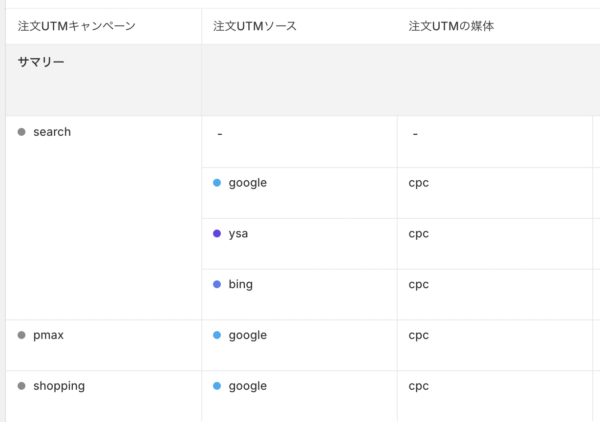Screen dimensions: 600x422
Task: Click the bing source text
Action: tap(240, 284)
